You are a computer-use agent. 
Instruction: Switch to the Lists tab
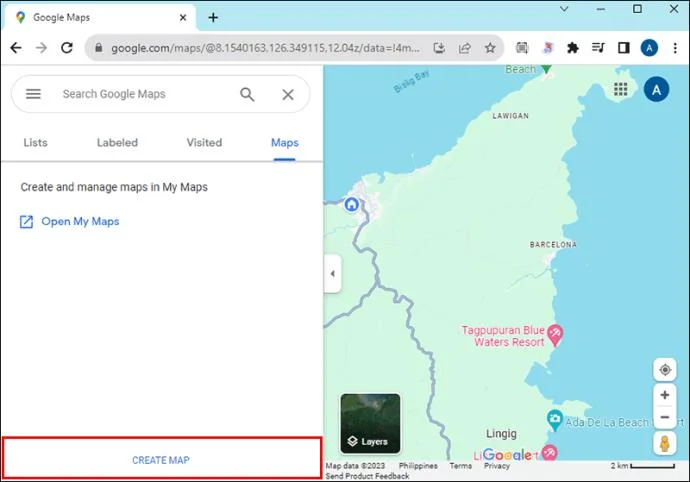pos(35,143)
